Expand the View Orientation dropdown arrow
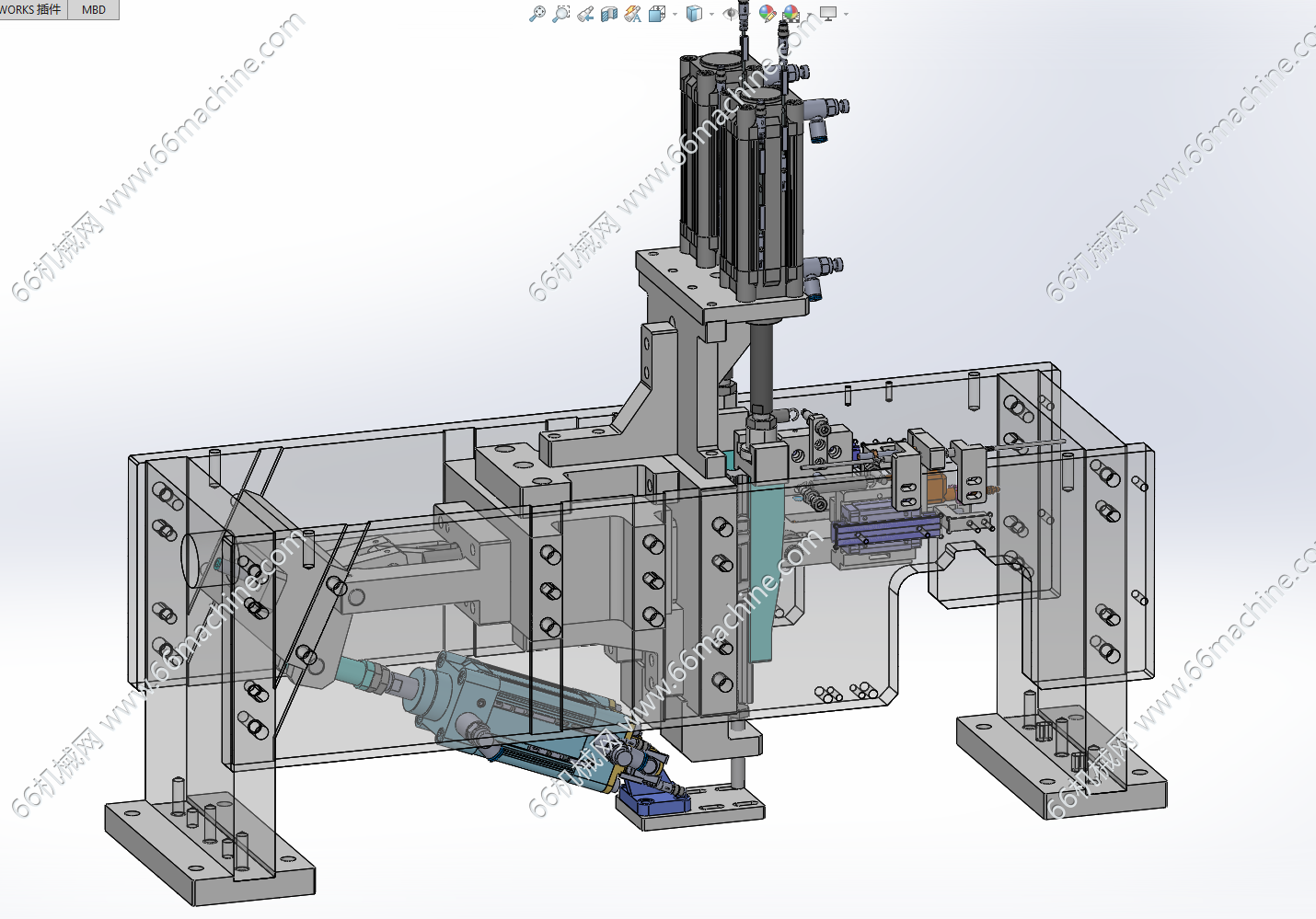 tap(674, 14)
